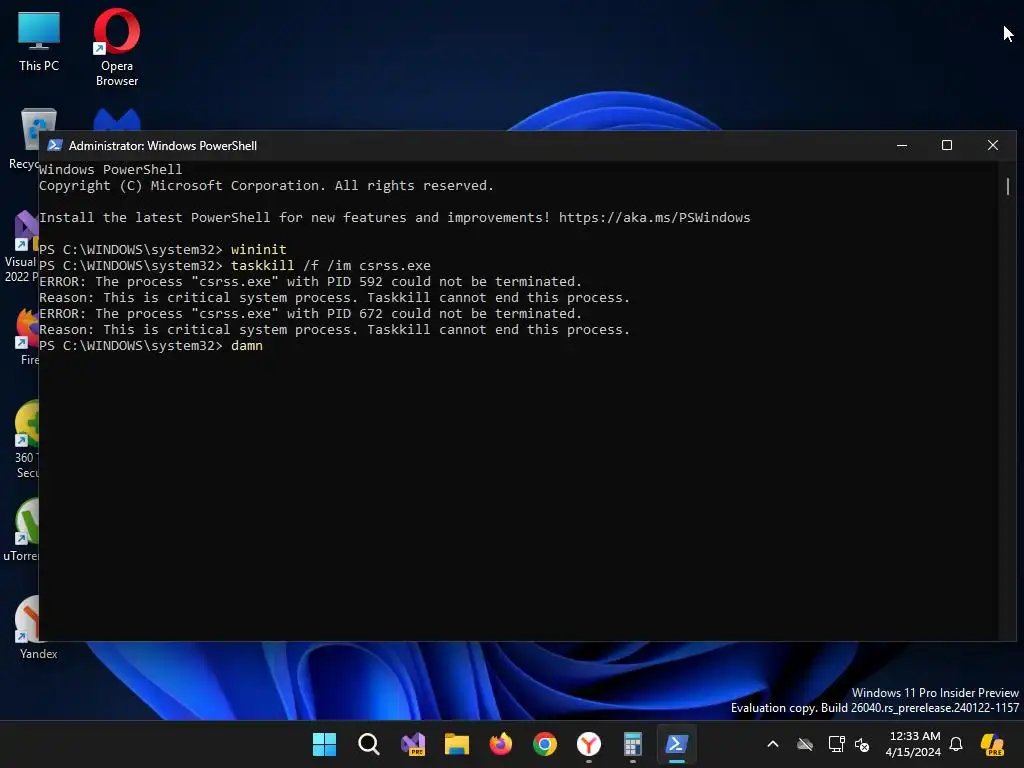
Task: Click the typed 'damn' command text
Action: pyautogui.click(x=247, y=345)
